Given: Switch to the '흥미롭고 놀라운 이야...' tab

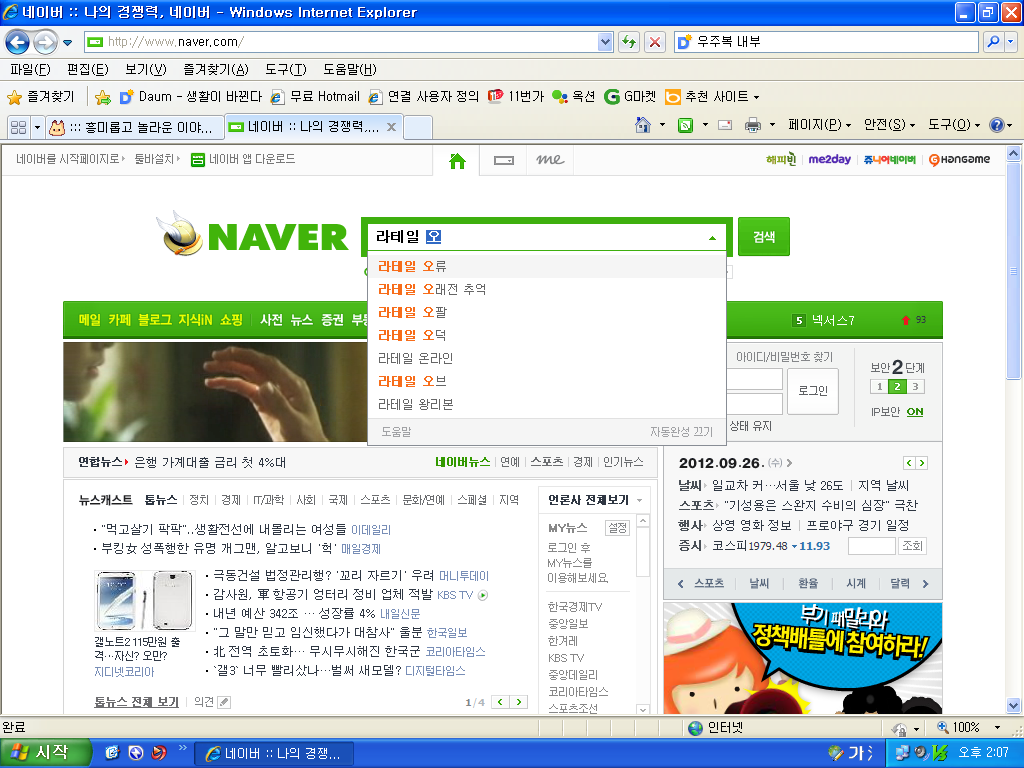Looking at the screenshot, I should [x=136, y=127].
